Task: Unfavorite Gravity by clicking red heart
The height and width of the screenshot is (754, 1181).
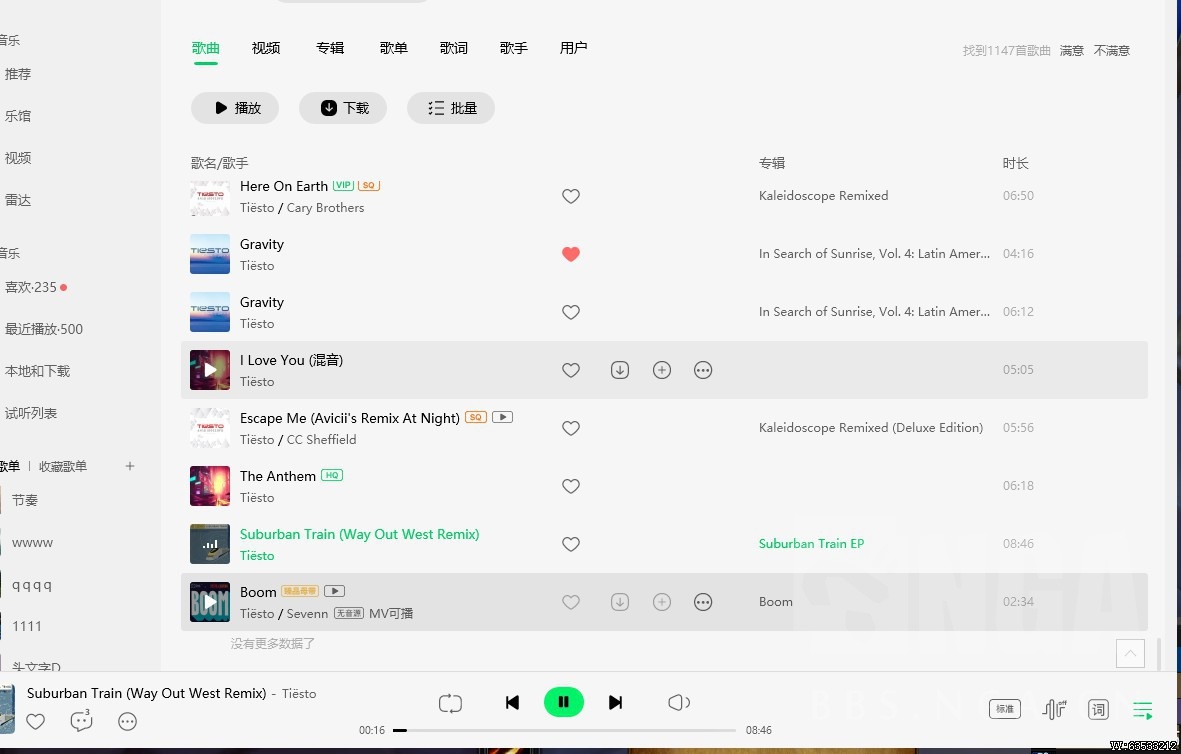Action: point(571,254)
